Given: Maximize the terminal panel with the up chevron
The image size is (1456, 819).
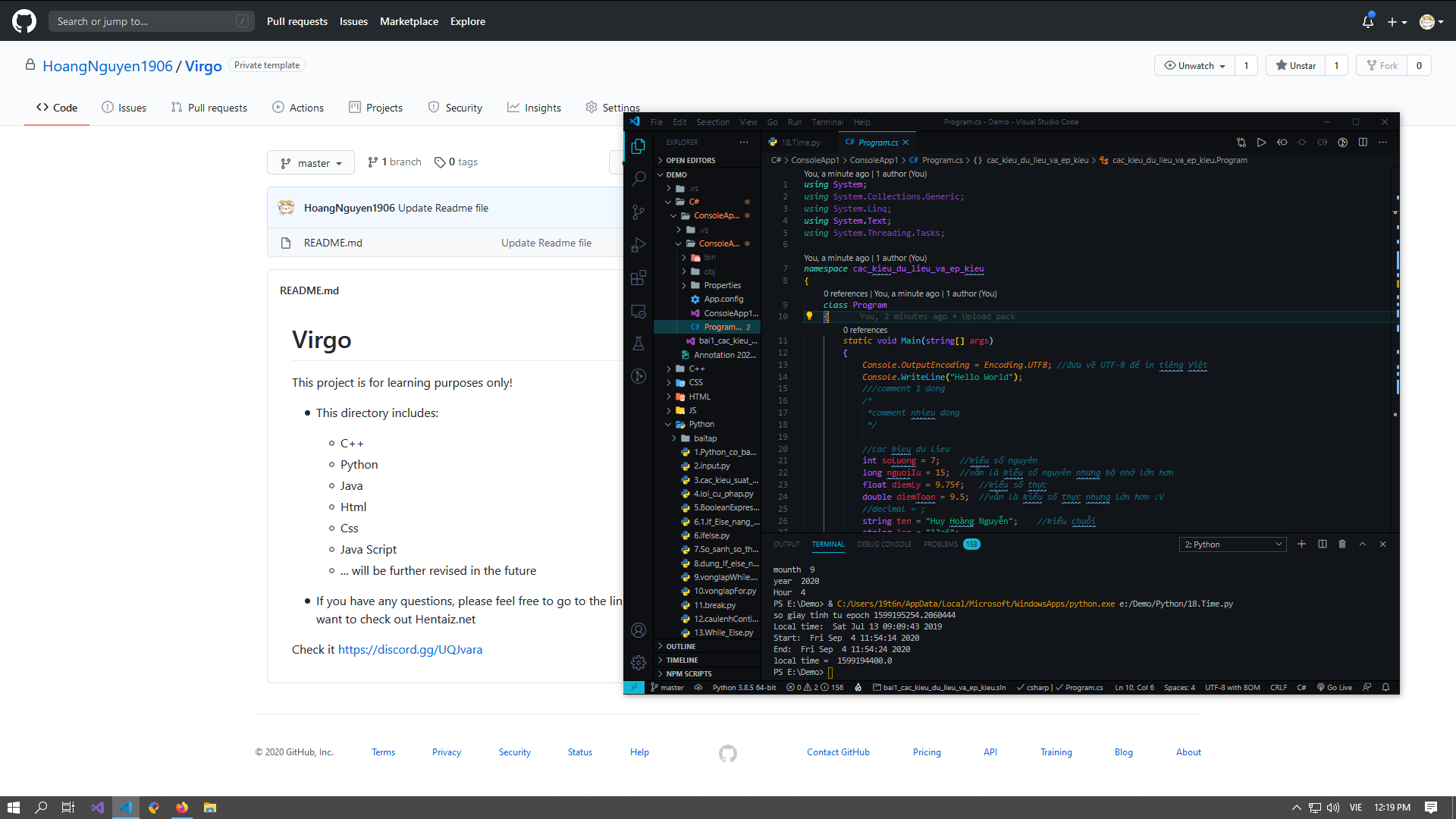Looking at the screenshot, I should click(1363, 544).
